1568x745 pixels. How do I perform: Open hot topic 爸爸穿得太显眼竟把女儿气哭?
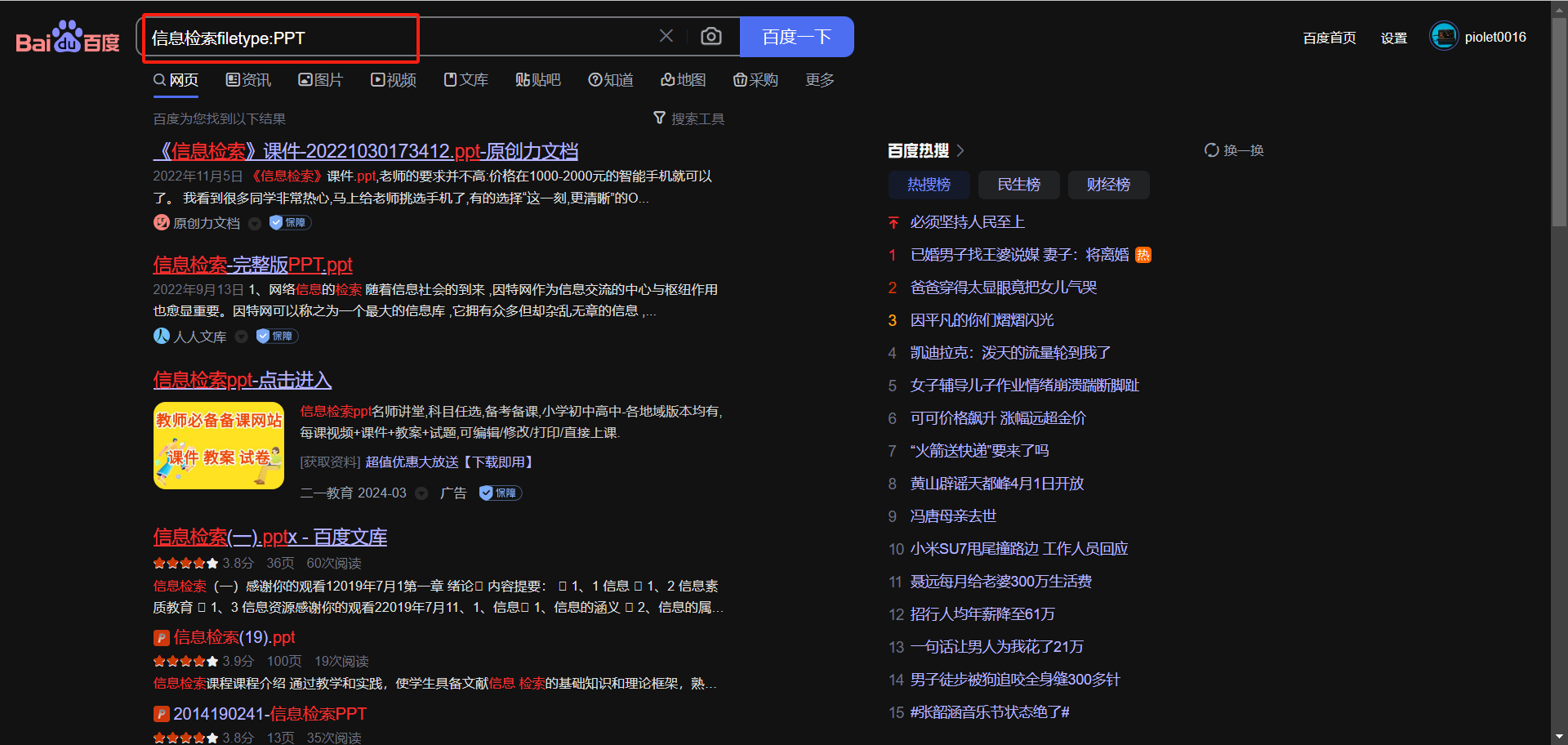1003,288
